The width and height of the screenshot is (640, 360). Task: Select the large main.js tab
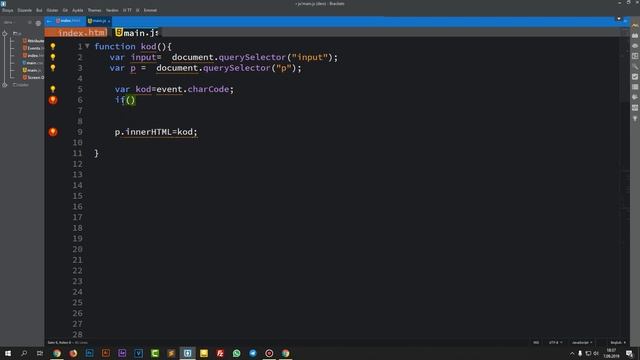[136, 33]
